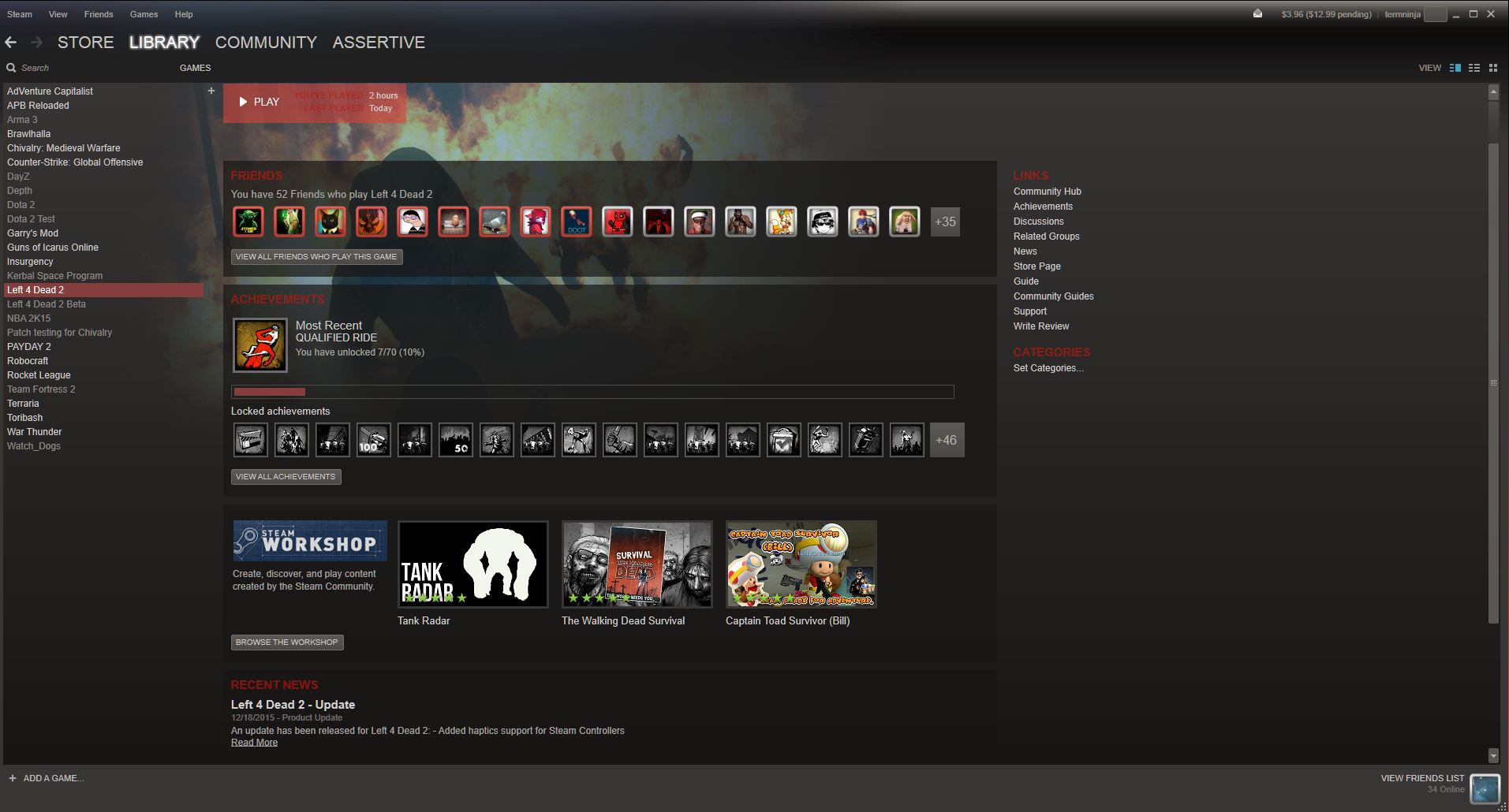Open the orange fox friend avatar

782,222
